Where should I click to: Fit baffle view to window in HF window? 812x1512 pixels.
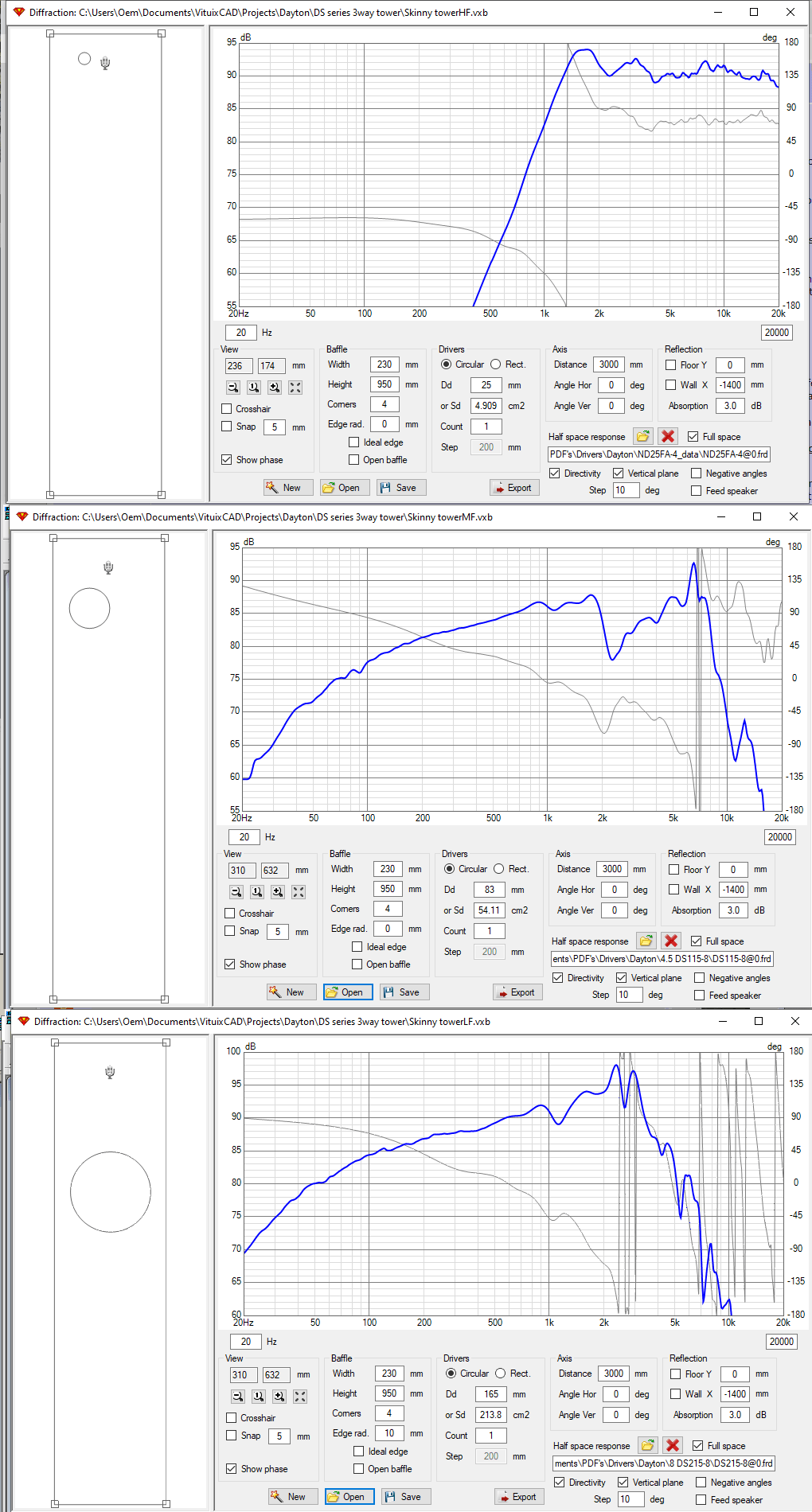[x=295, y=388]
